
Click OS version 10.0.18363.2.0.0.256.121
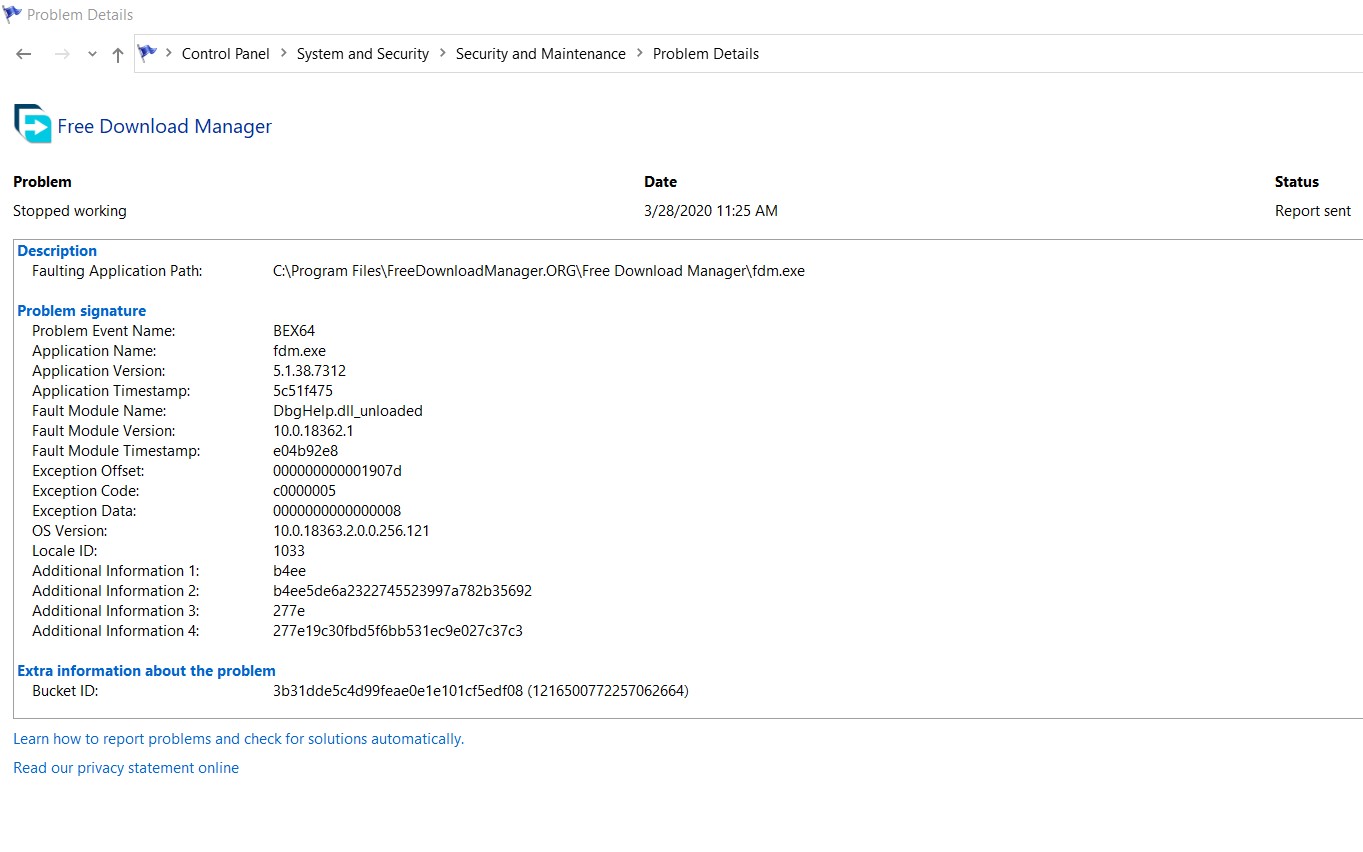pos(351,531)
